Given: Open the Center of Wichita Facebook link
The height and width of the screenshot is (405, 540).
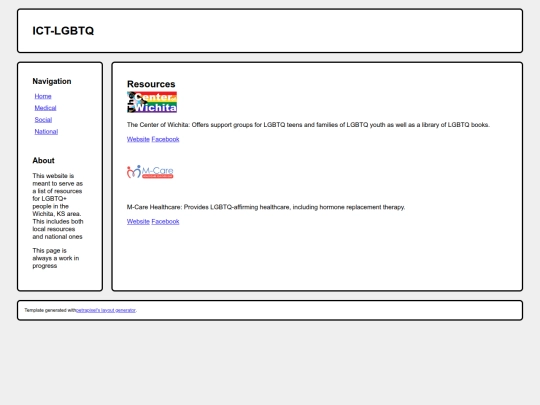Looking at the screenshot, I should pyautogui.click(x=165, y=139).
